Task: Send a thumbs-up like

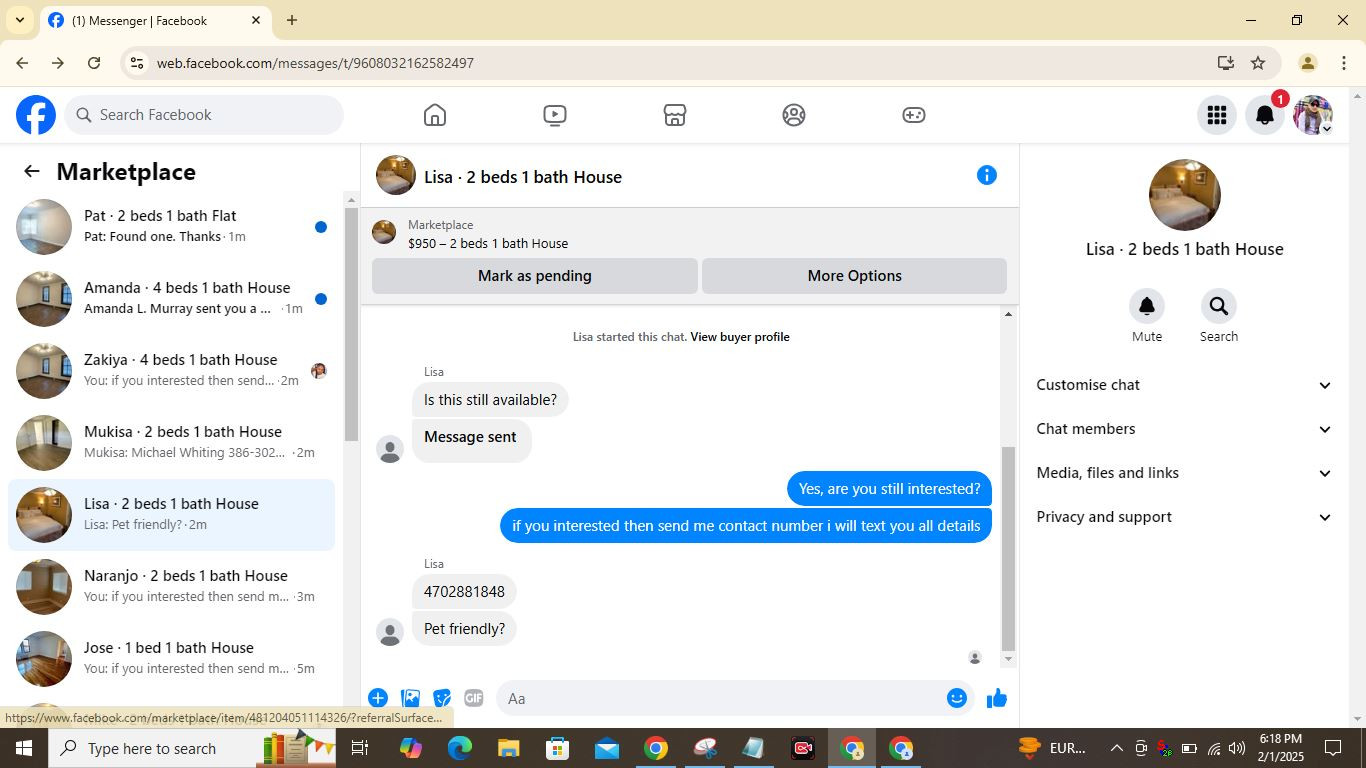Action: (x=997, y=698)
